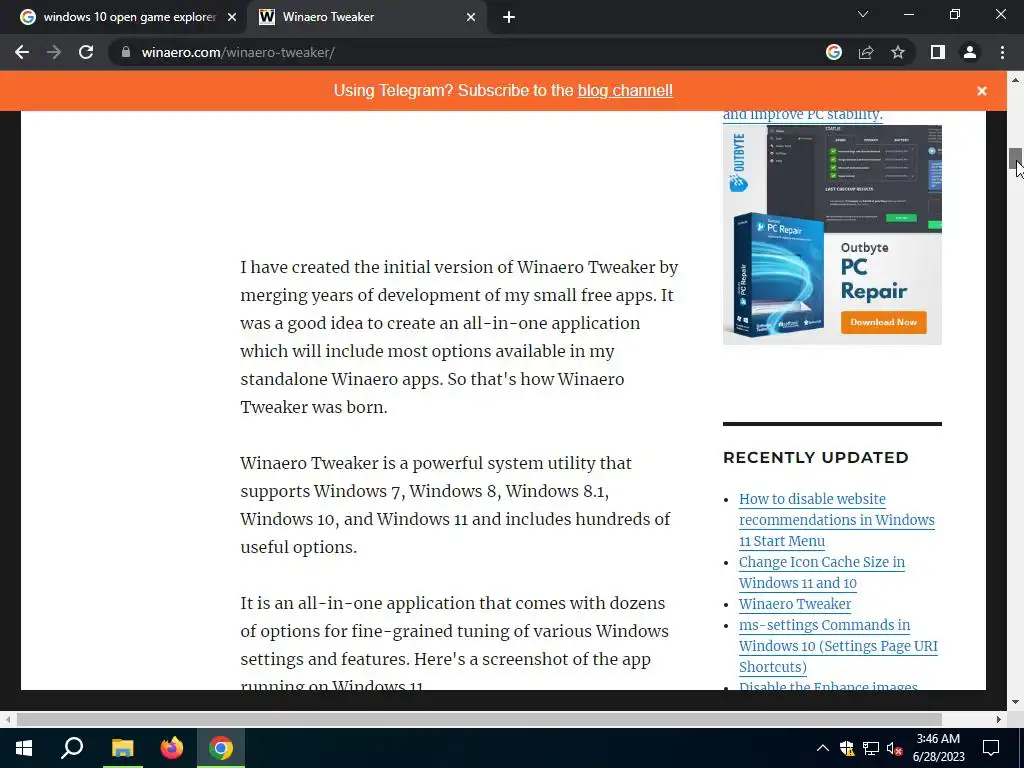Go back using the browser back arrow
This screenshot has width=1024, height=768.
[22, 52]
